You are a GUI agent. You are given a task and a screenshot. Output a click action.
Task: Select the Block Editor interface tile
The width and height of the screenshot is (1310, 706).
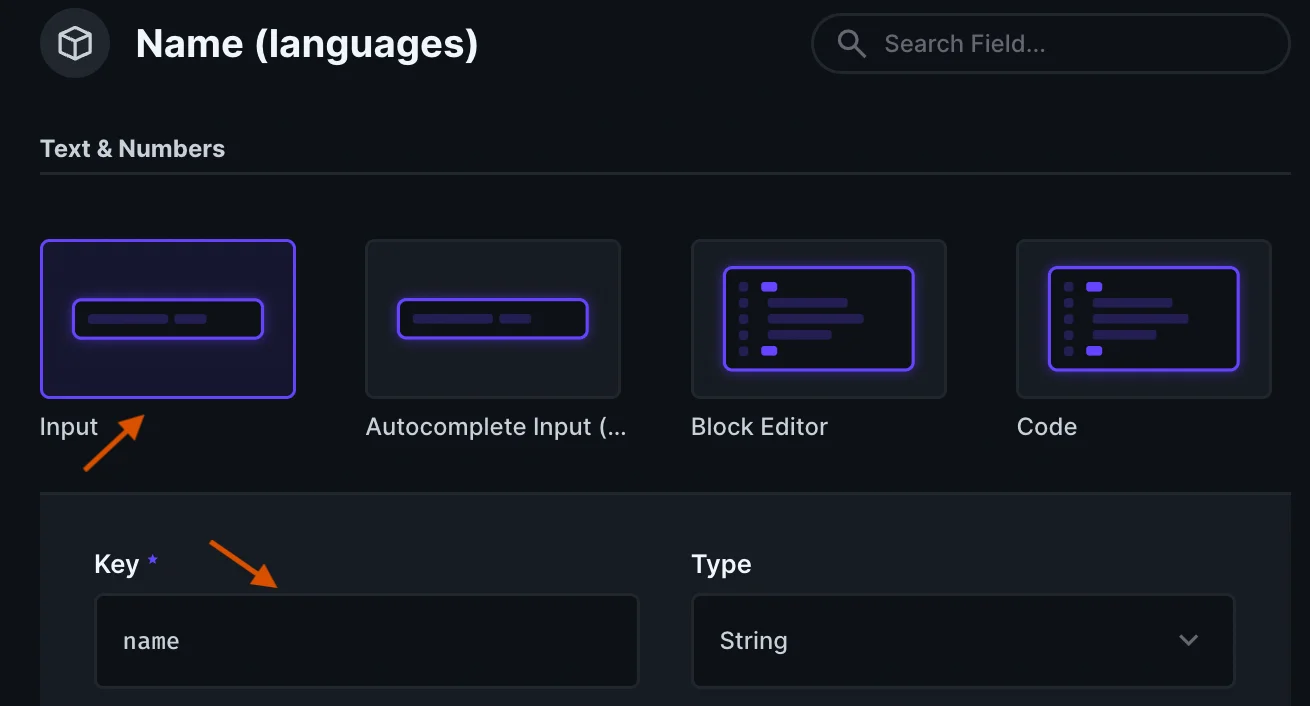tap(818, 319)
